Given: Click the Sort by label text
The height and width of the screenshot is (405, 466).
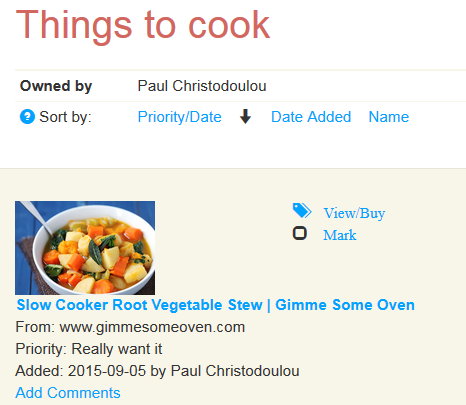Looking at the screenshot, I should pyautogui.click(x=65, y=117).
